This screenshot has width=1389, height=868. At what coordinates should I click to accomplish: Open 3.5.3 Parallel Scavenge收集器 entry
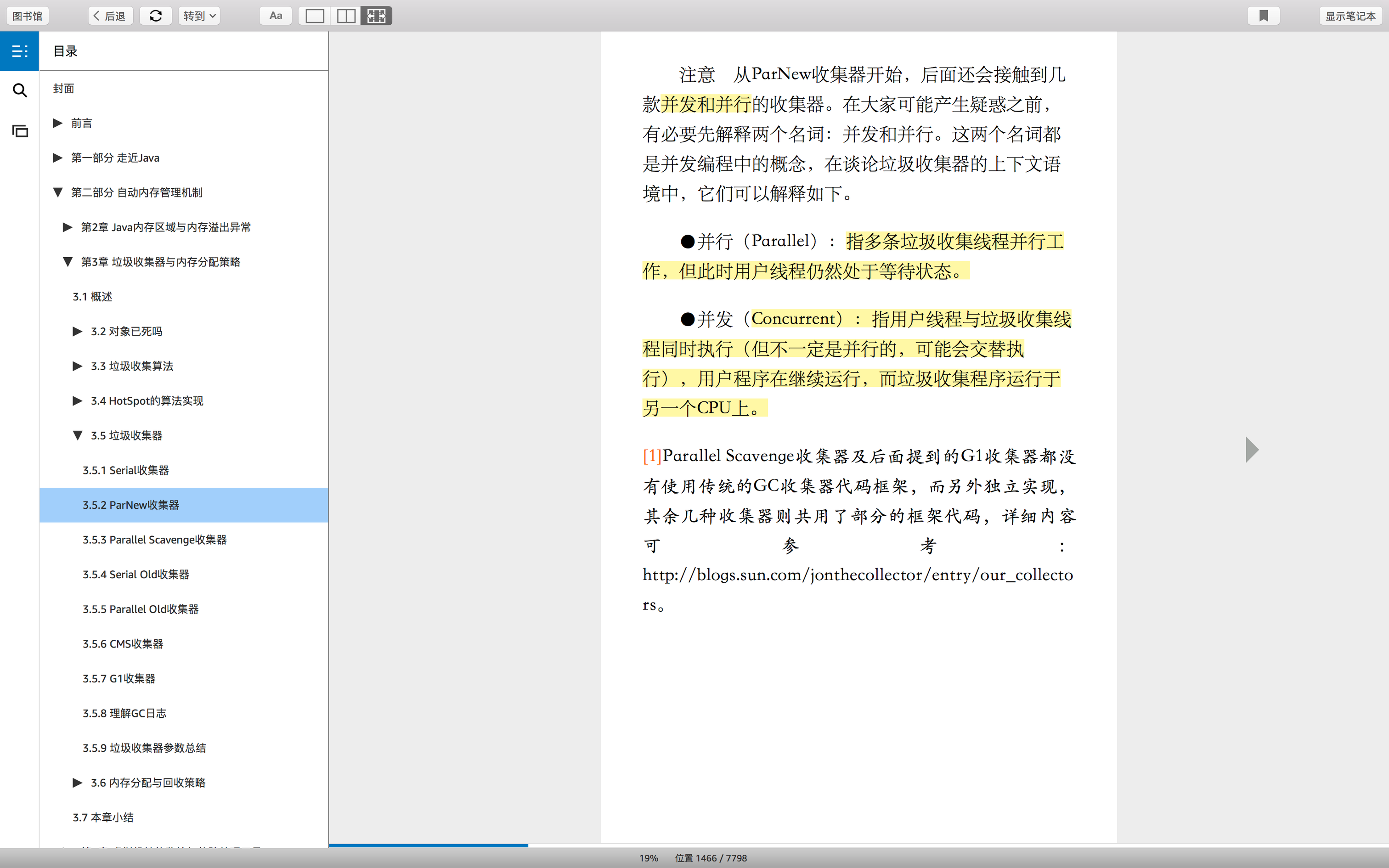coord(154,540)
